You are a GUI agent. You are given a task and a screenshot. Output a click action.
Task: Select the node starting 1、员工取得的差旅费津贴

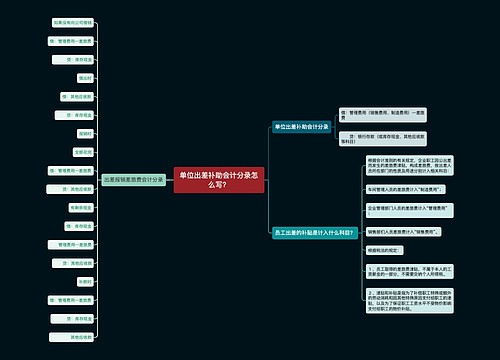410,271
